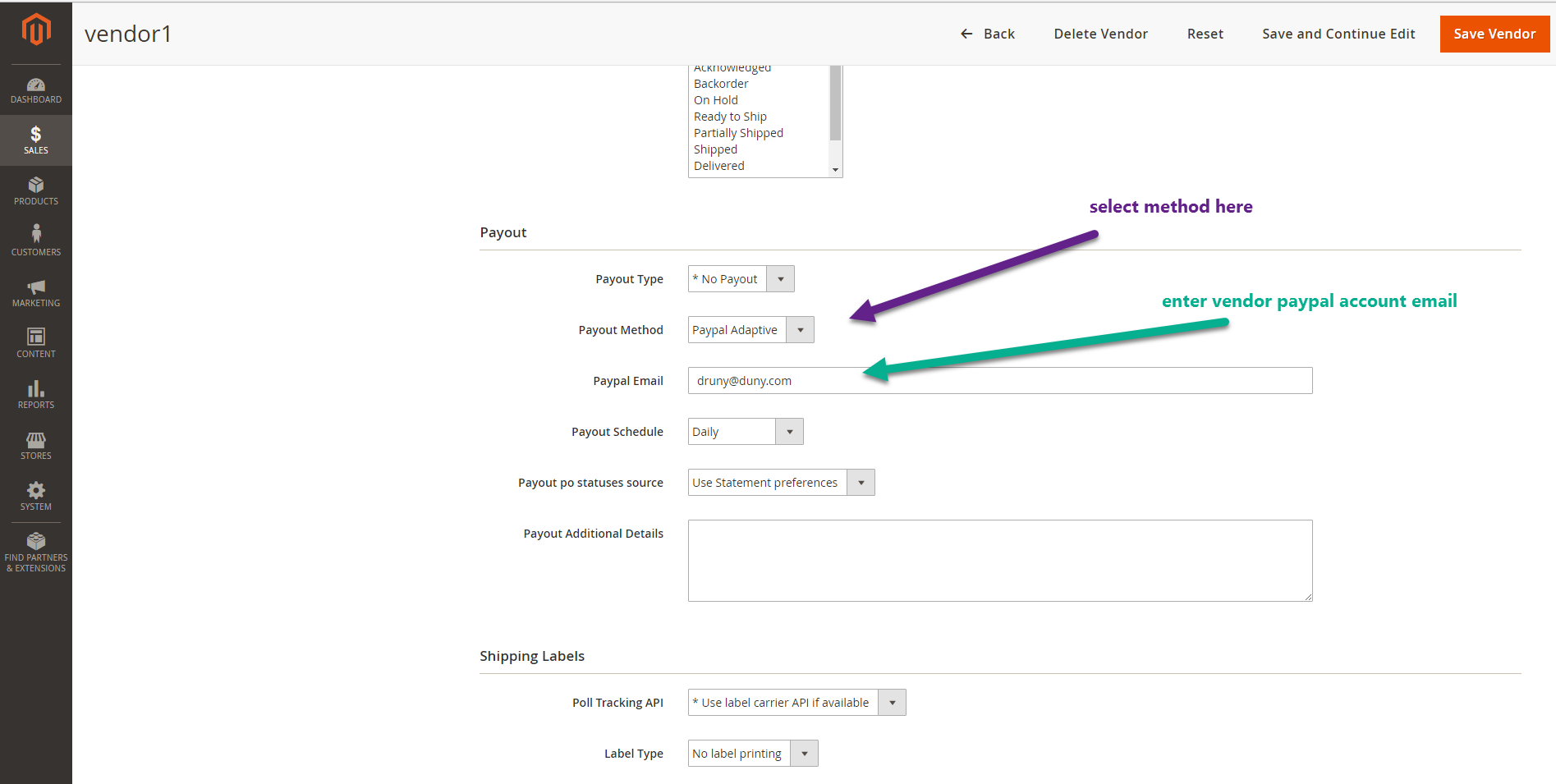Open the Reports bar-chart menu

point(36,395)
